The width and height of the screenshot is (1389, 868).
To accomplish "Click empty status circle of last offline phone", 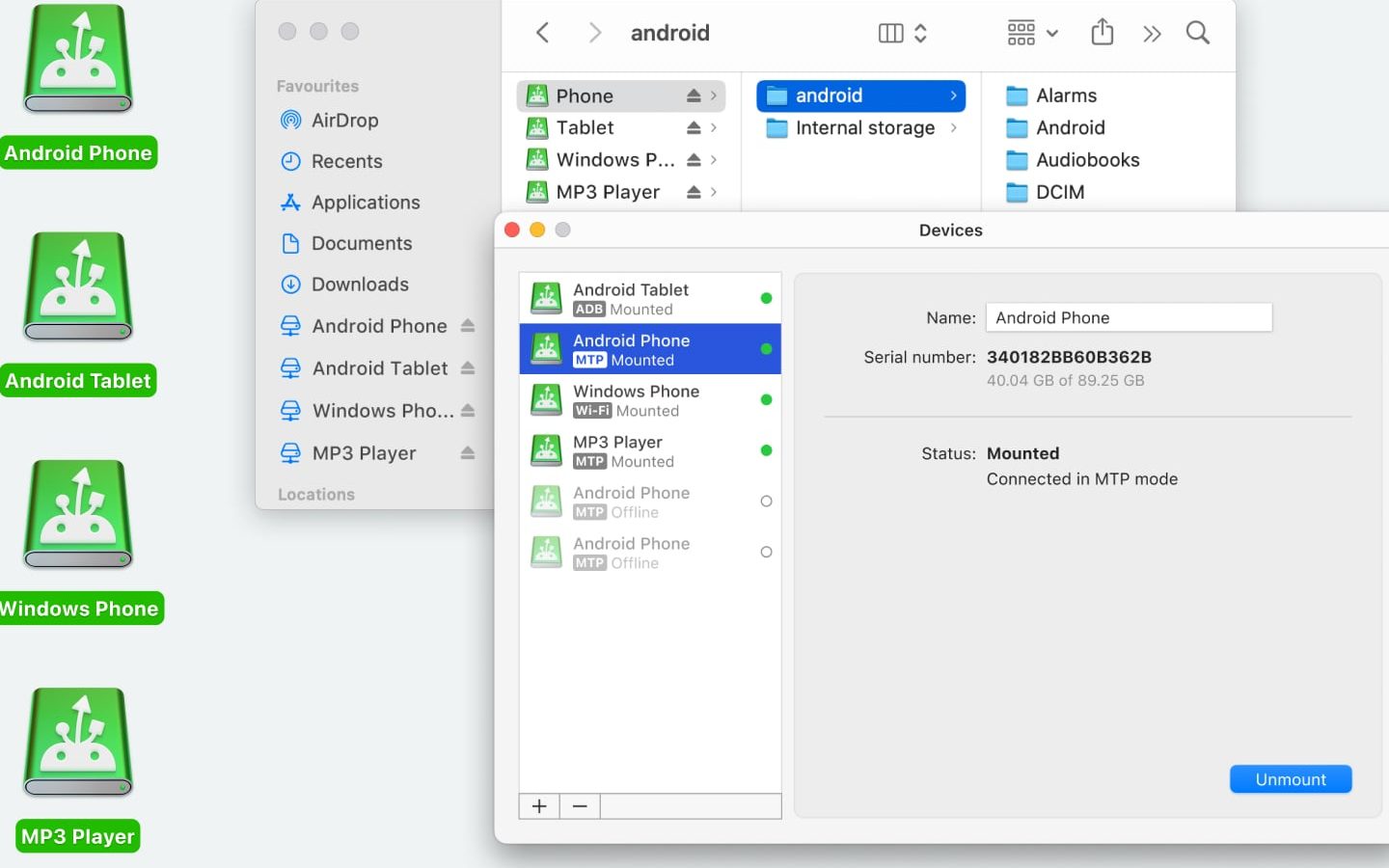I will 766,552.
